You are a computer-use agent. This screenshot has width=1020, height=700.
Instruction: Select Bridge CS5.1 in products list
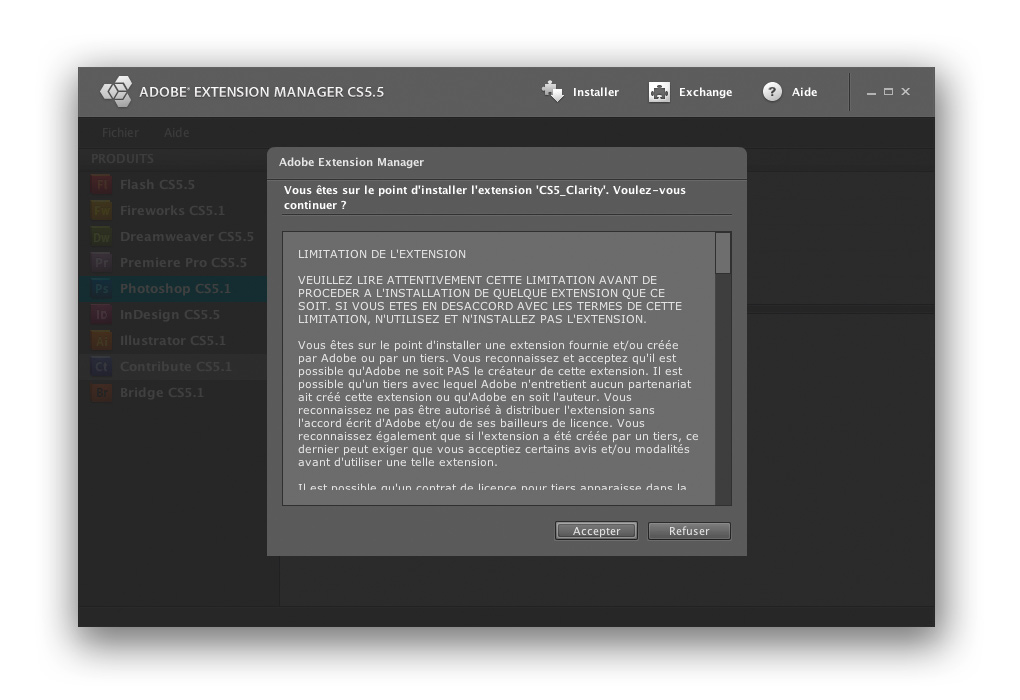[x=172, y=393]
